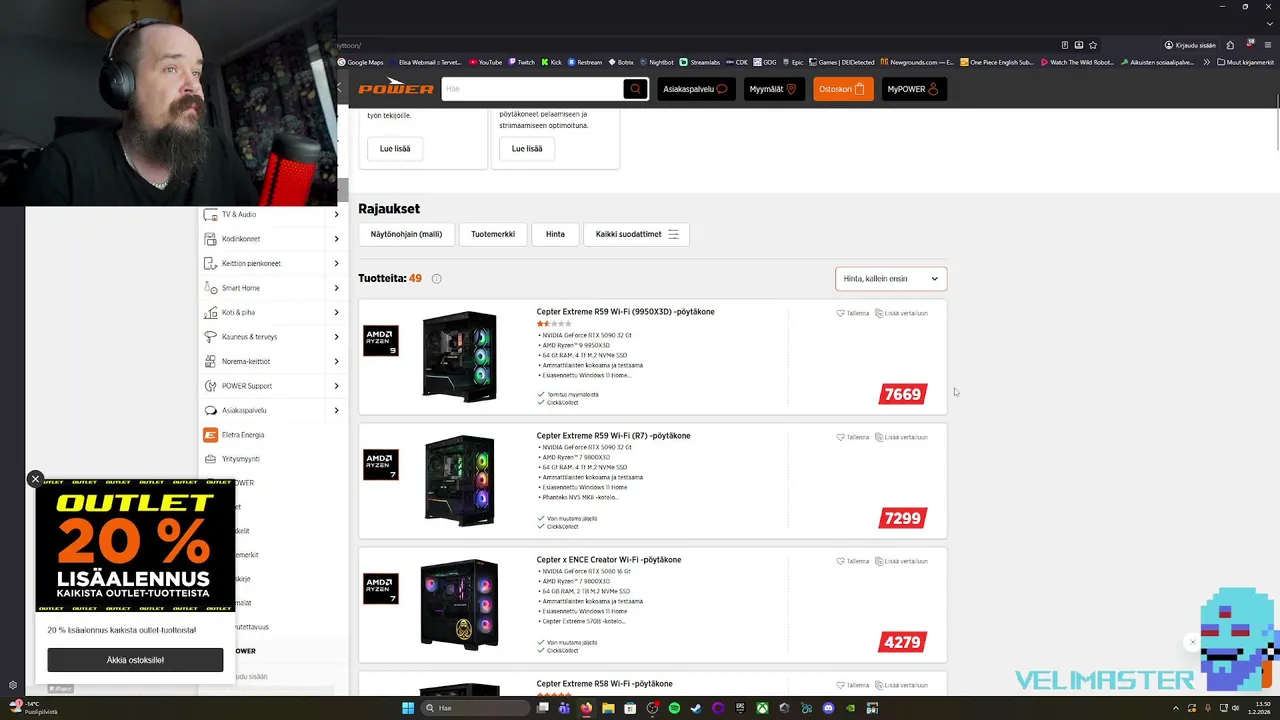Screen dimensions: 1280x720
Task: Open the Tuotemerkki filter
Action: (493, 234)
